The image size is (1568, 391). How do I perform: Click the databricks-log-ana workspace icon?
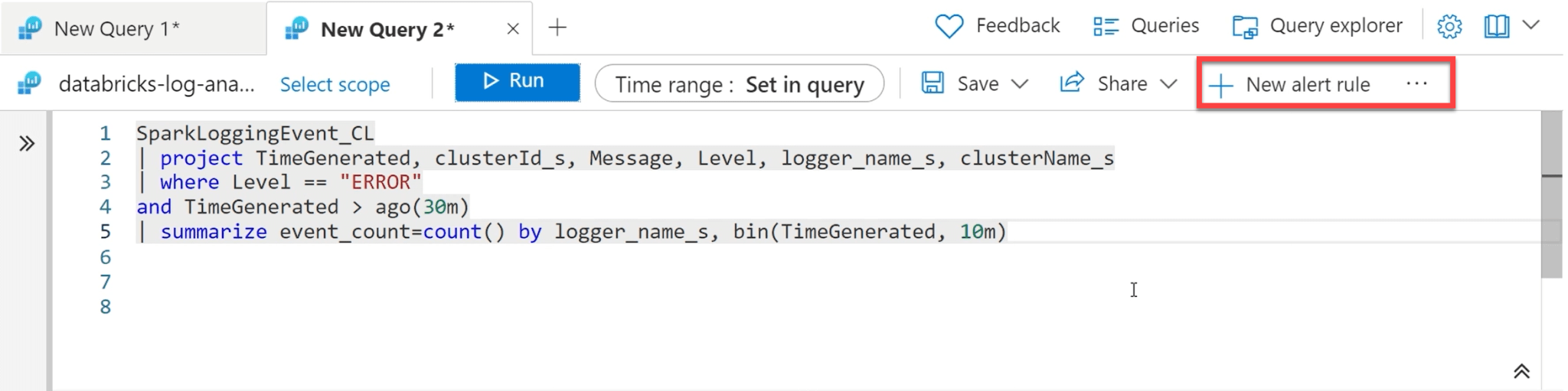(30, 83)
